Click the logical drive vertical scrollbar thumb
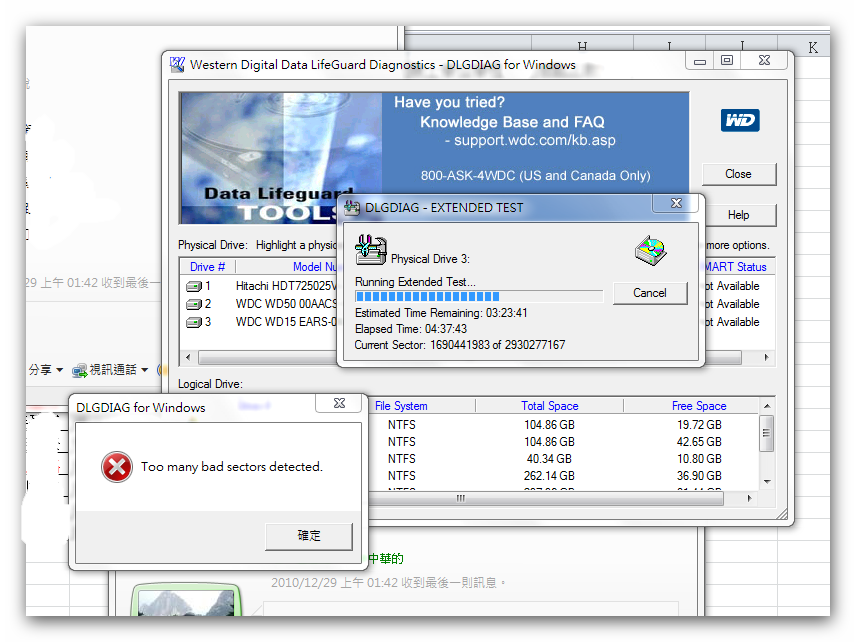 pyautogui.click(x=766, y=433)
